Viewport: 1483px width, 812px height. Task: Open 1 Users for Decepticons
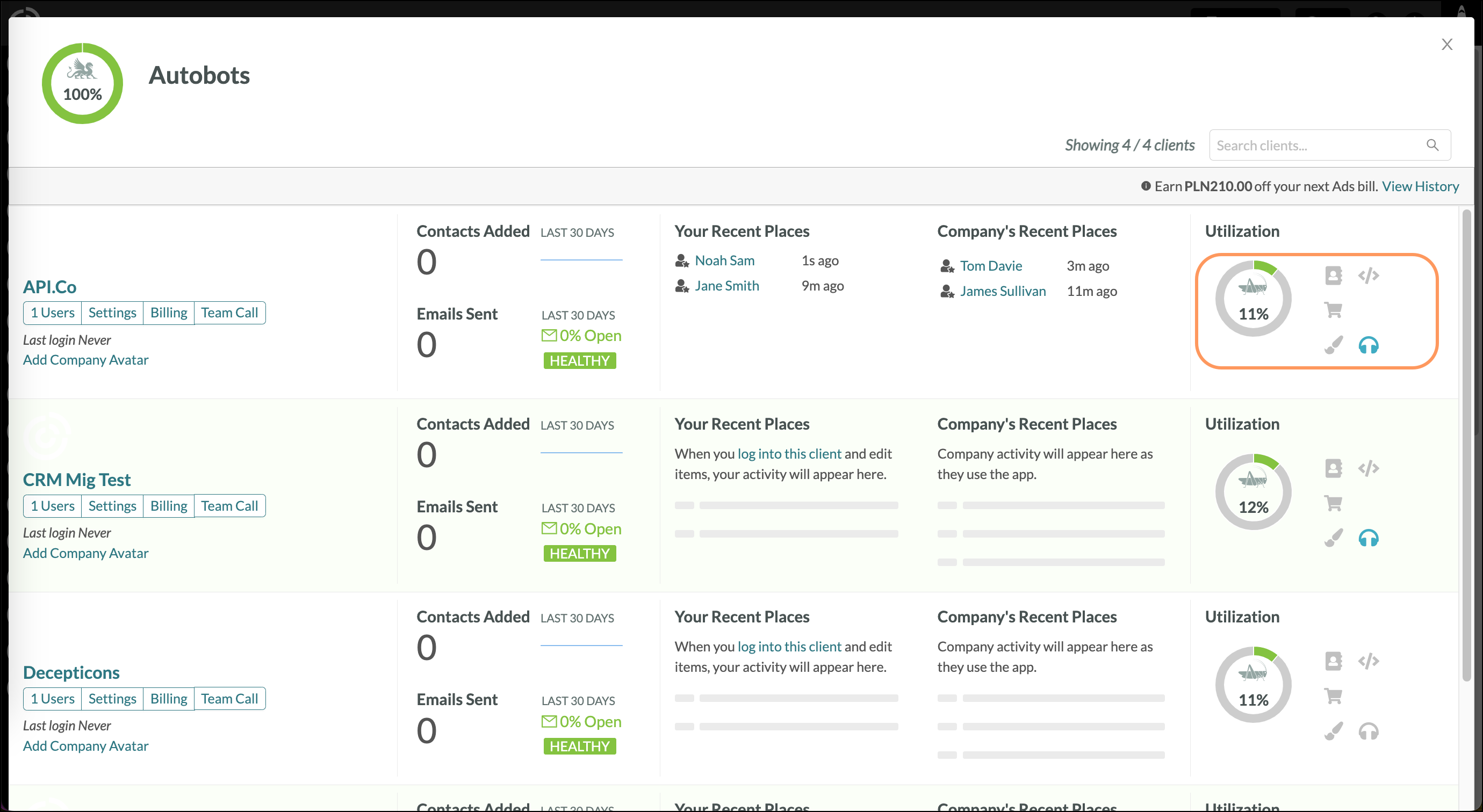[53, 699]
